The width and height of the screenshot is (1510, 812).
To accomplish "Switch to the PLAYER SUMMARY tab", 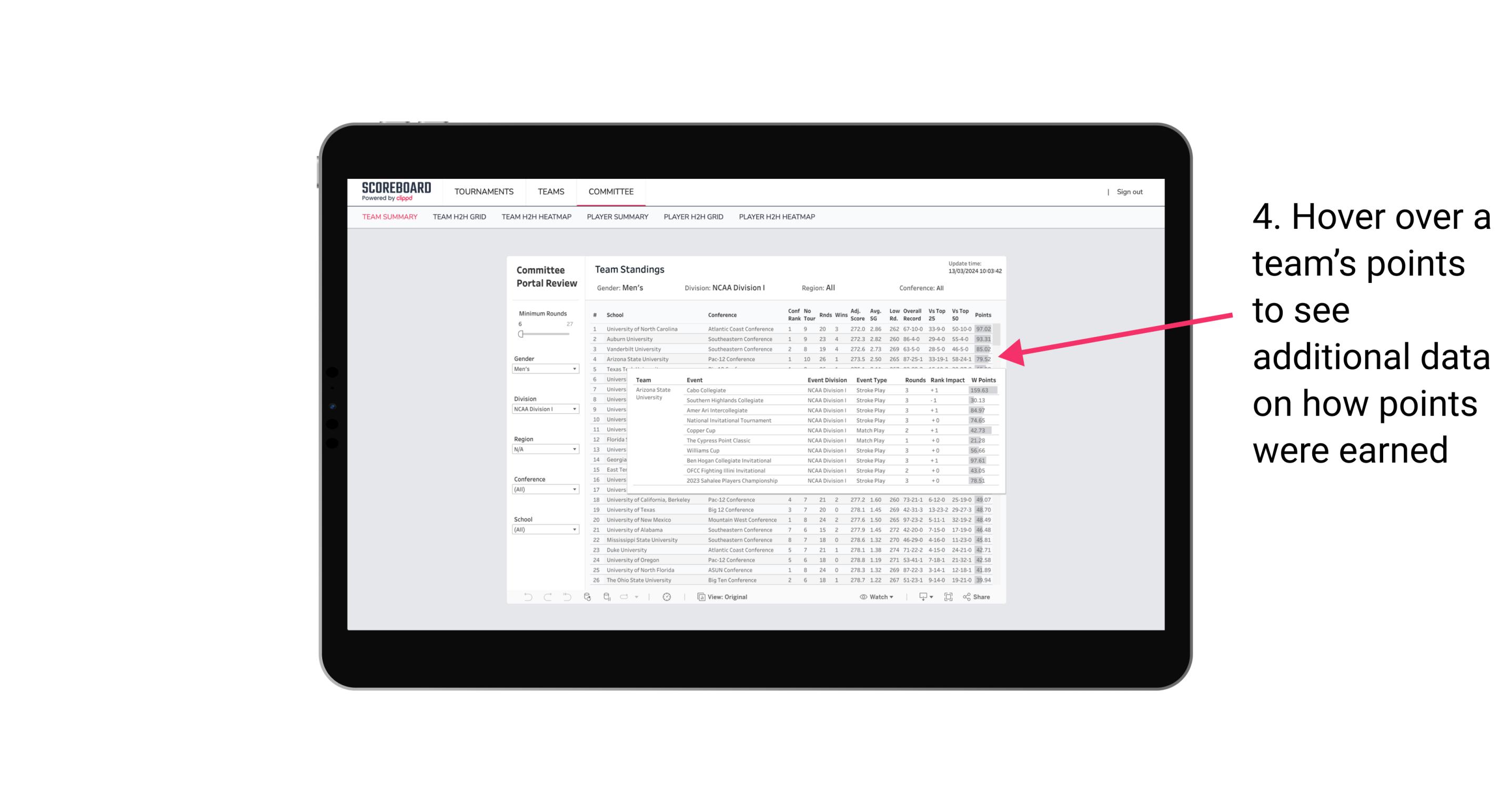I will coord(617,218).
